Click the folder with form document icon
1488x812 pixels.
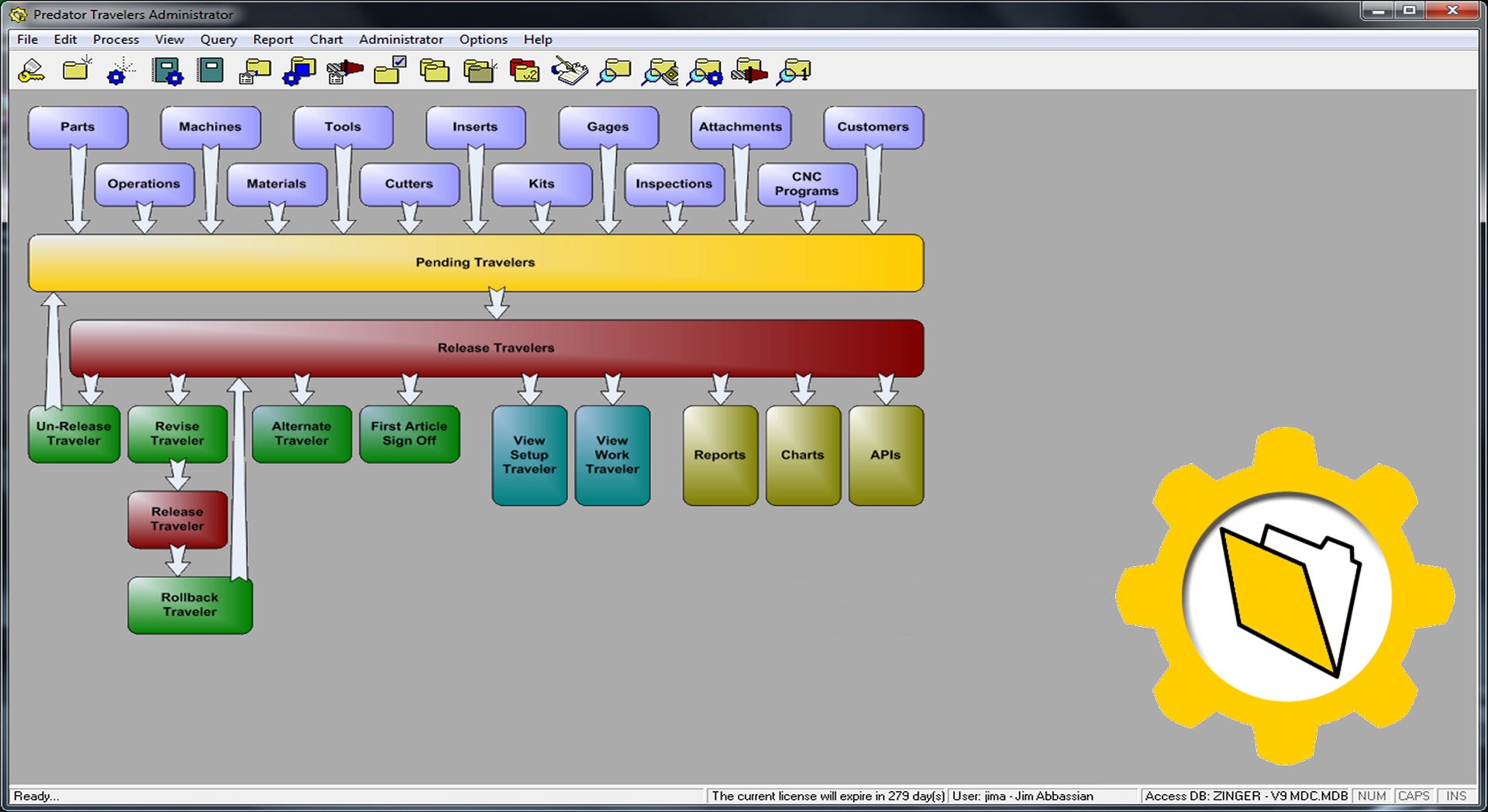[254, 71]
